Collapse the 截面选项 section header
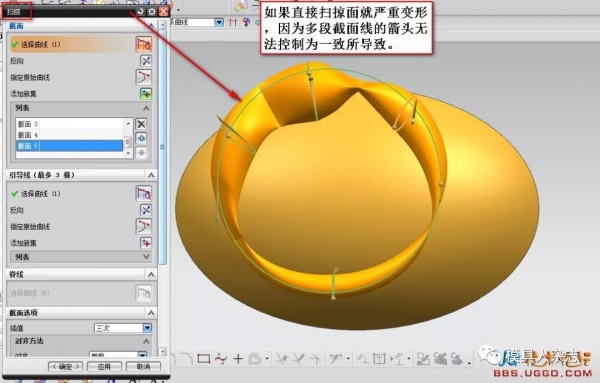The height and width of the screenshot is (383, 600). [x=151, y=313]
